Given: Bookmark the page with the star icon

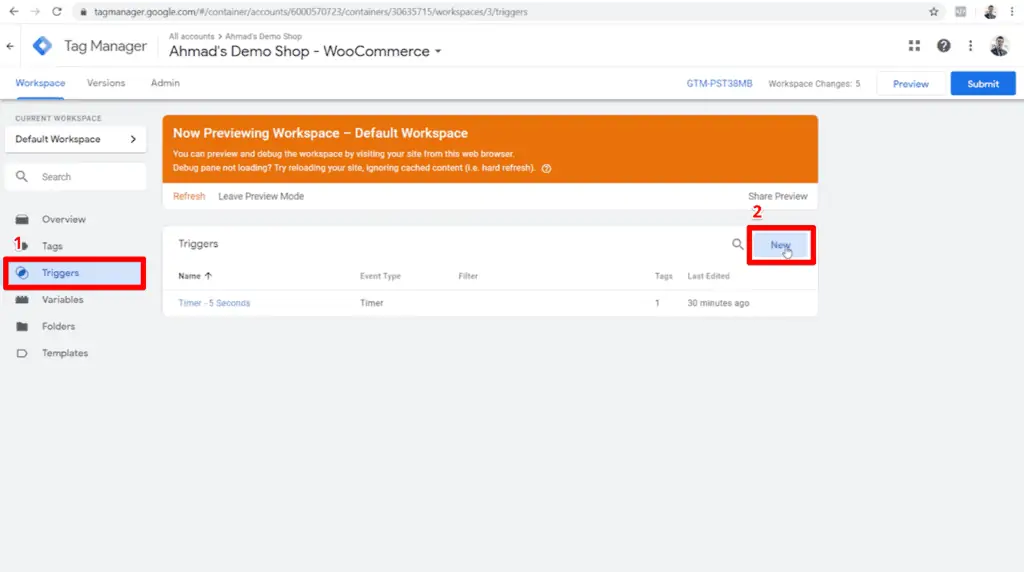Looking at the screenshot, I should [934, 12].
